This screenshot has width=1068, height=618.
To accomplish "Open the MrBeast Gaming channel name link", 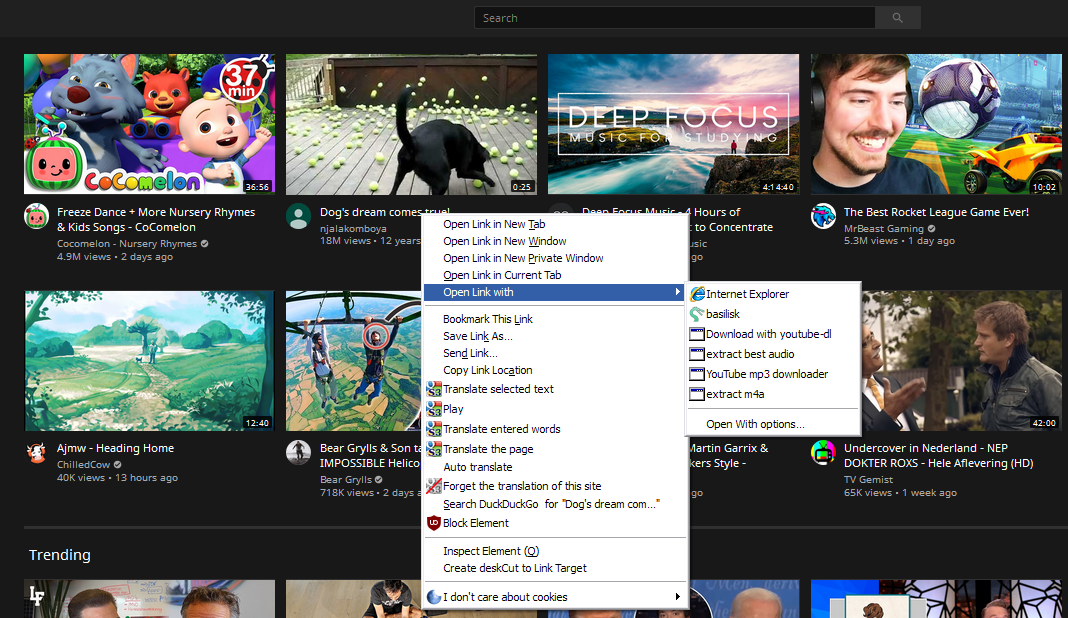I will [x=883, y=229].
